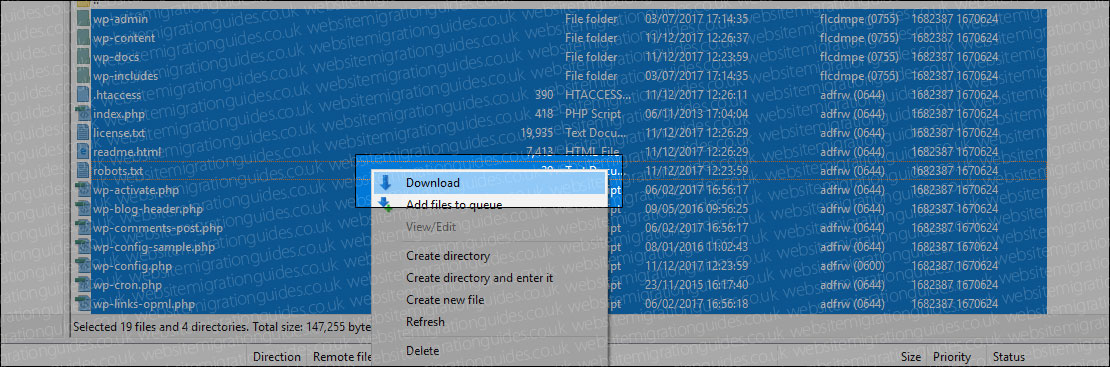Viewport: 1110px width, 367px height.
Task: Click the Add files to queue icon
Action: pos(385,205)
